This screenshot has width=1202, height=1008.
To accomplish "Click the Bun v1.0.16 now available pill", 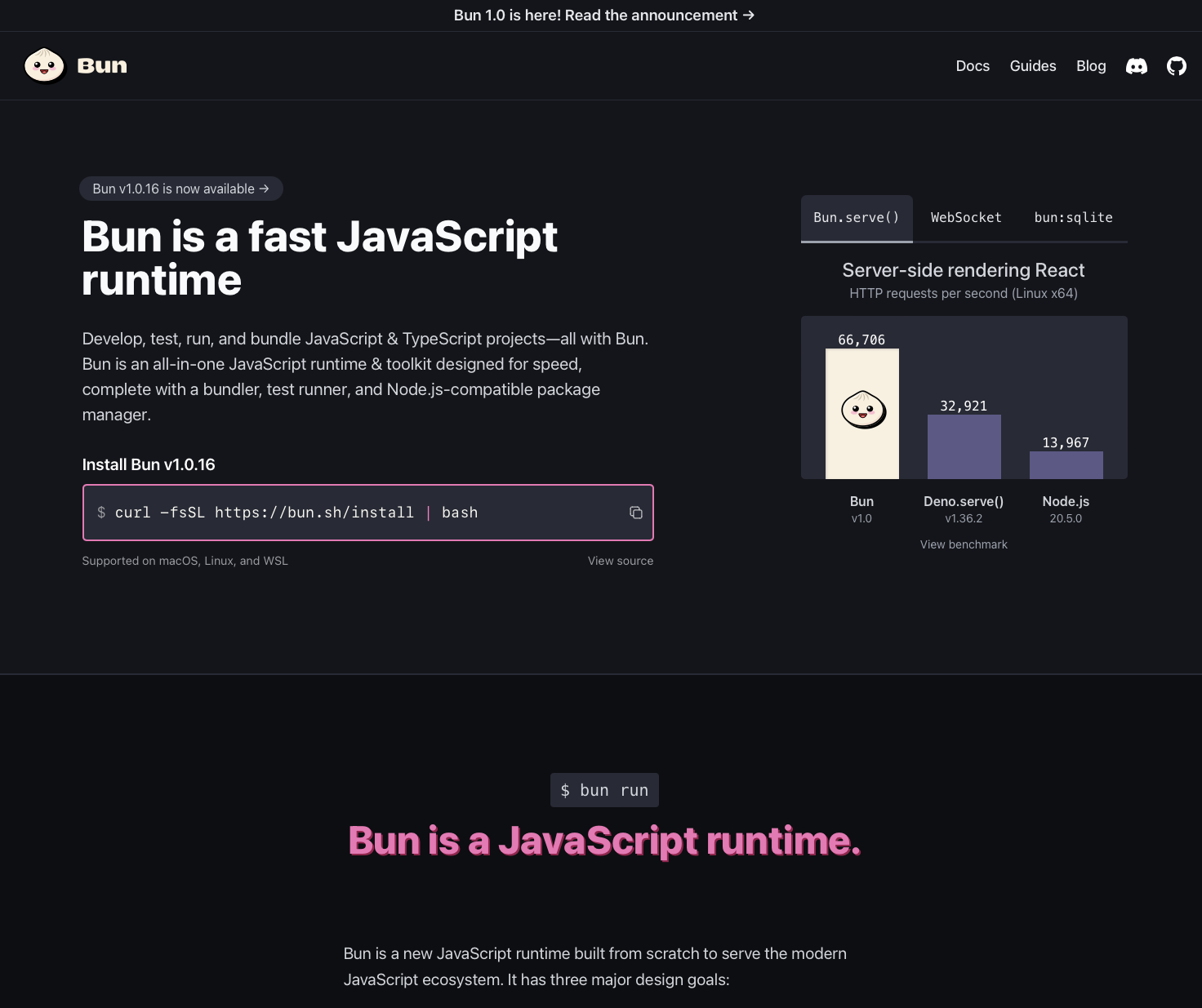I will tap(181, 189).
